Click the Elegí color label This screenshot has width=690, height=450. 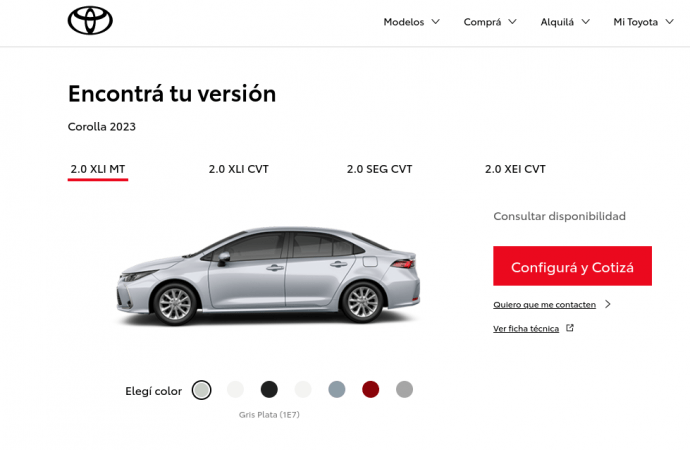click(154, 391)
